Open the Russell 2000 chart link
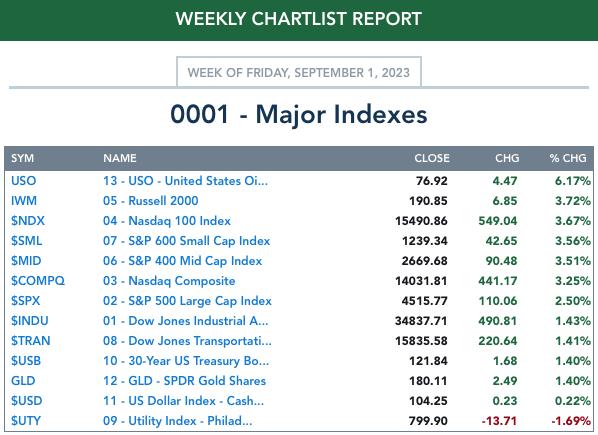 (x=151, y=201)
